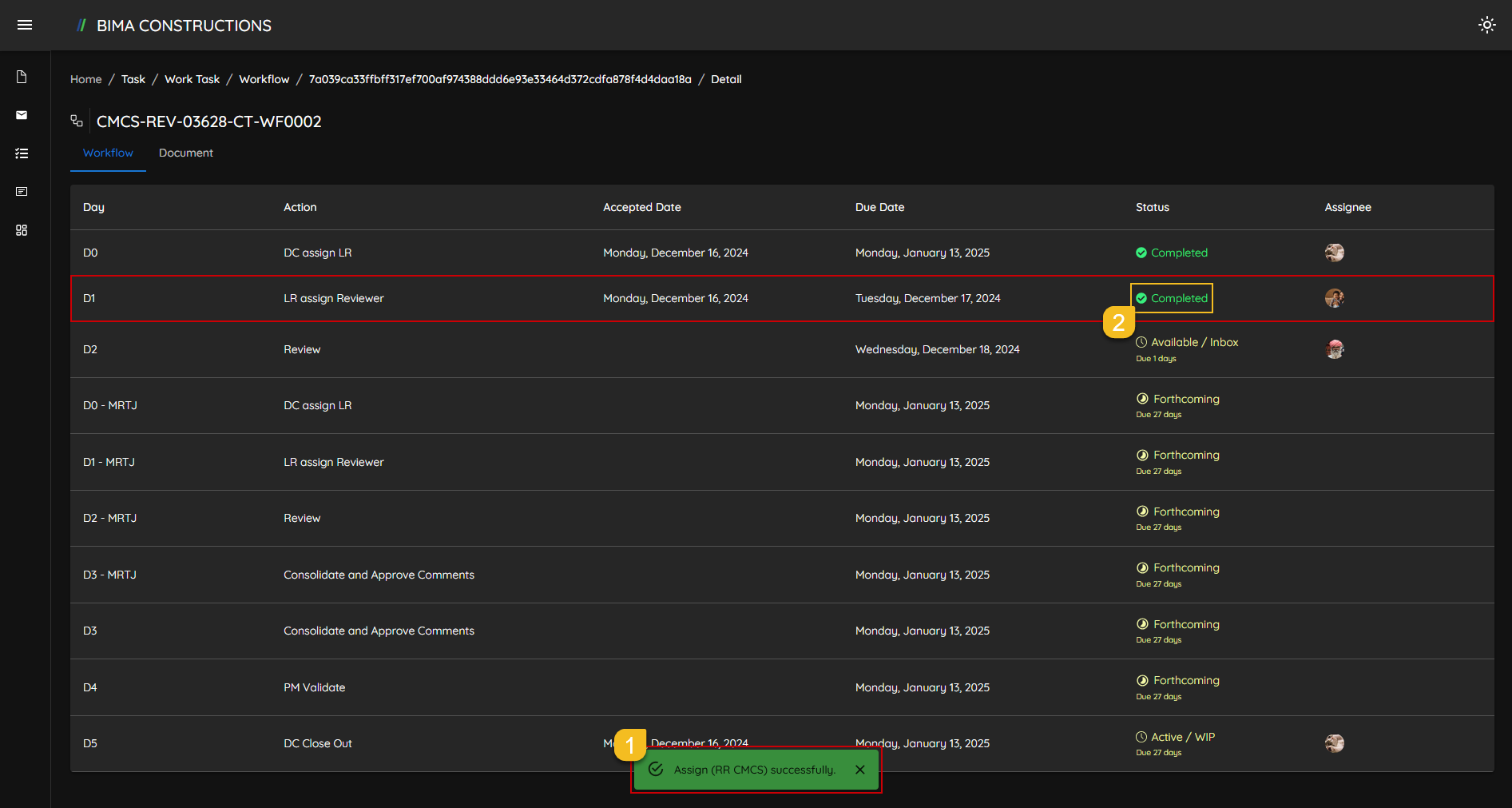
Task: Navigate to Work Task breadcrumb link
Action: coord(192,79)
